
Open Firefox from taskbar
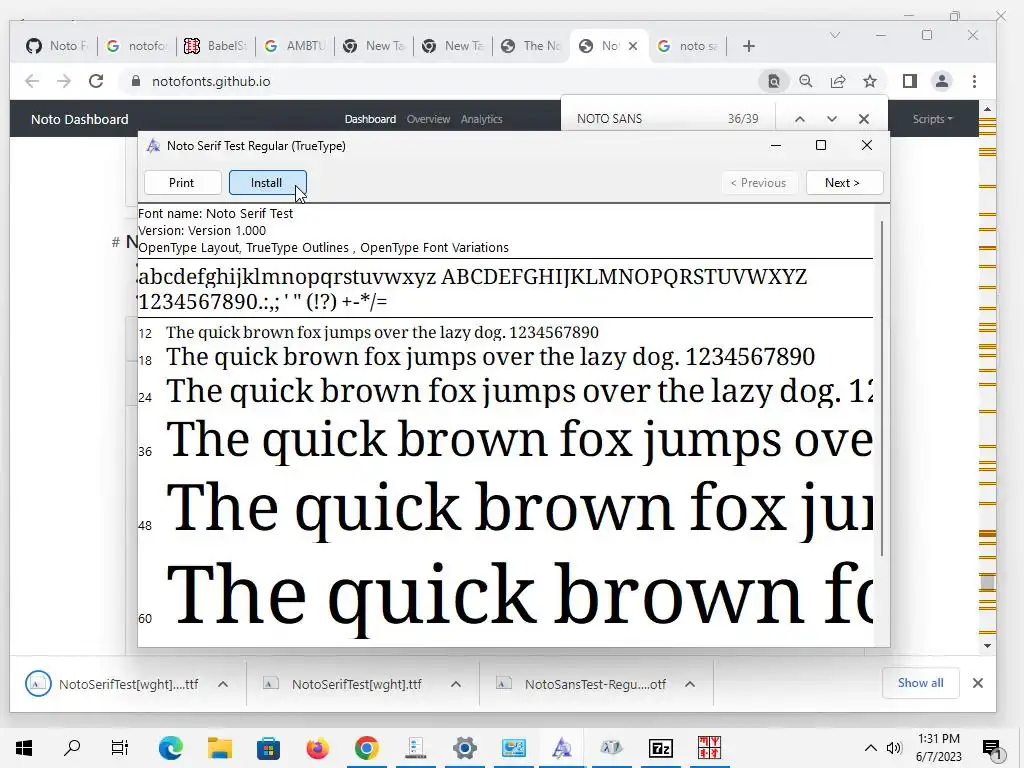pos(317,748)
